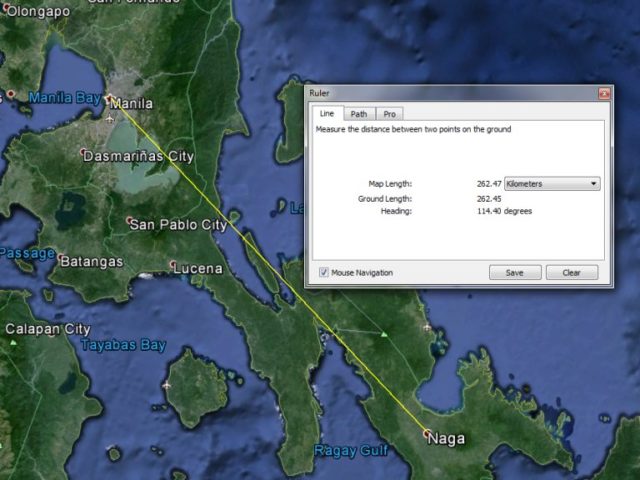Disable the Mouse Navigation checkbox
Viewport: 640px width, 480px height.
[324, 272]
